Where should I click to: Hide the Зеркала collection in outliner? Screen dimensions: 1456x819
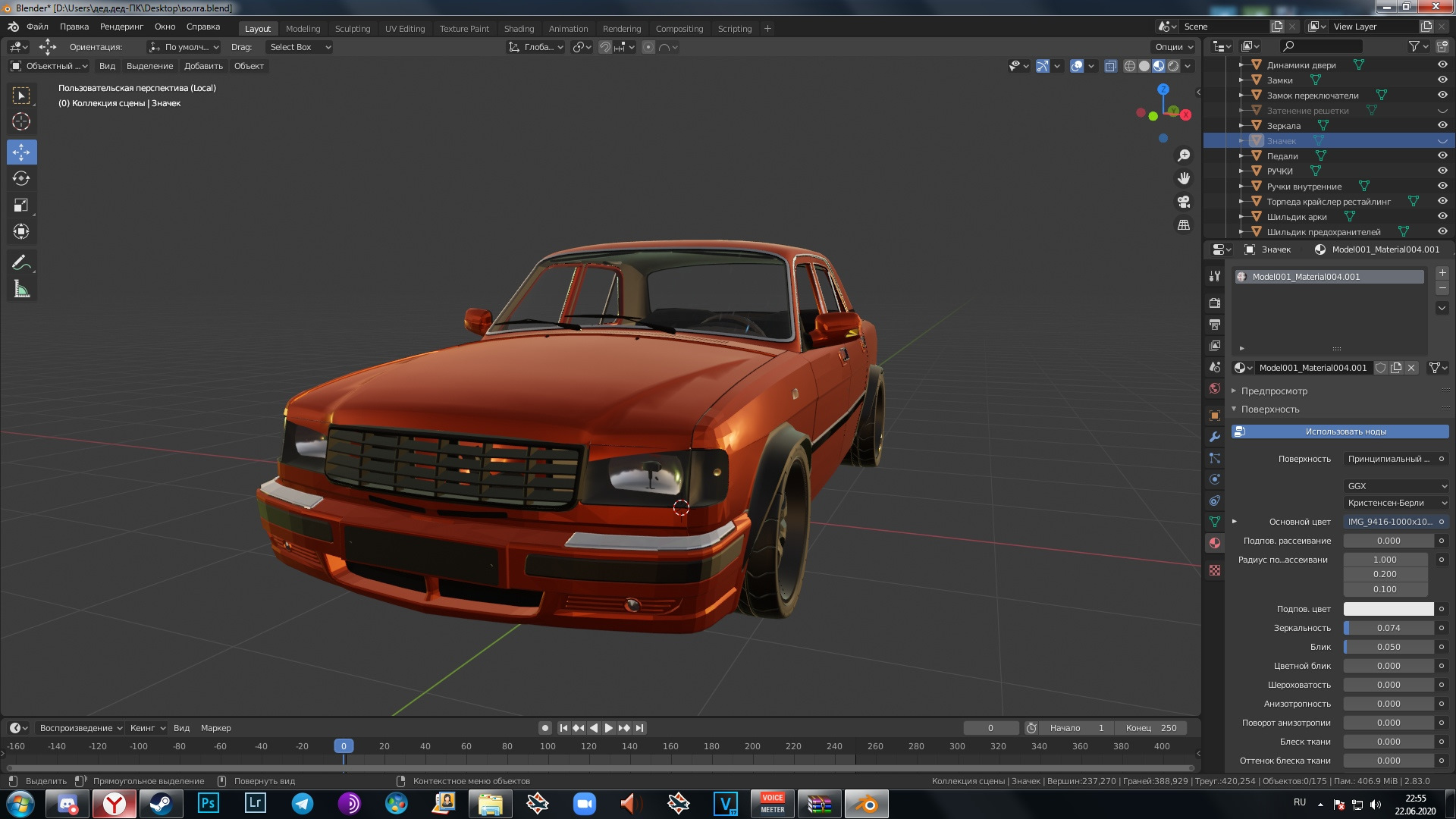pos(1442,126)
